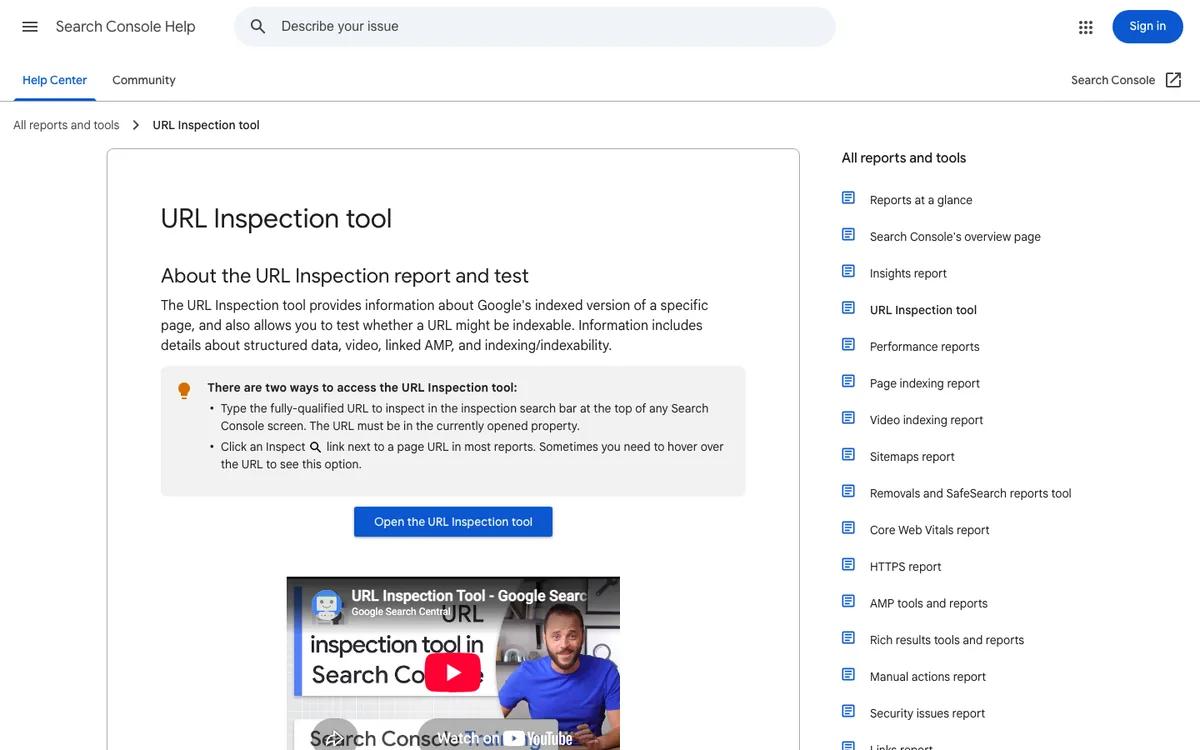Viewport: 1200px width, 750px height.
Task: Click the breadcrumb chevron arrow
Action: tap(136, 125)
